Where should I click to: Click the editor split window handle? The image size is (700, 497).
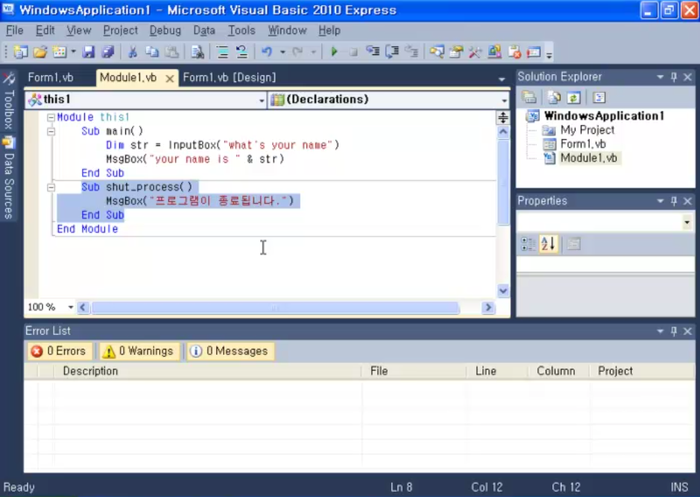503,117
